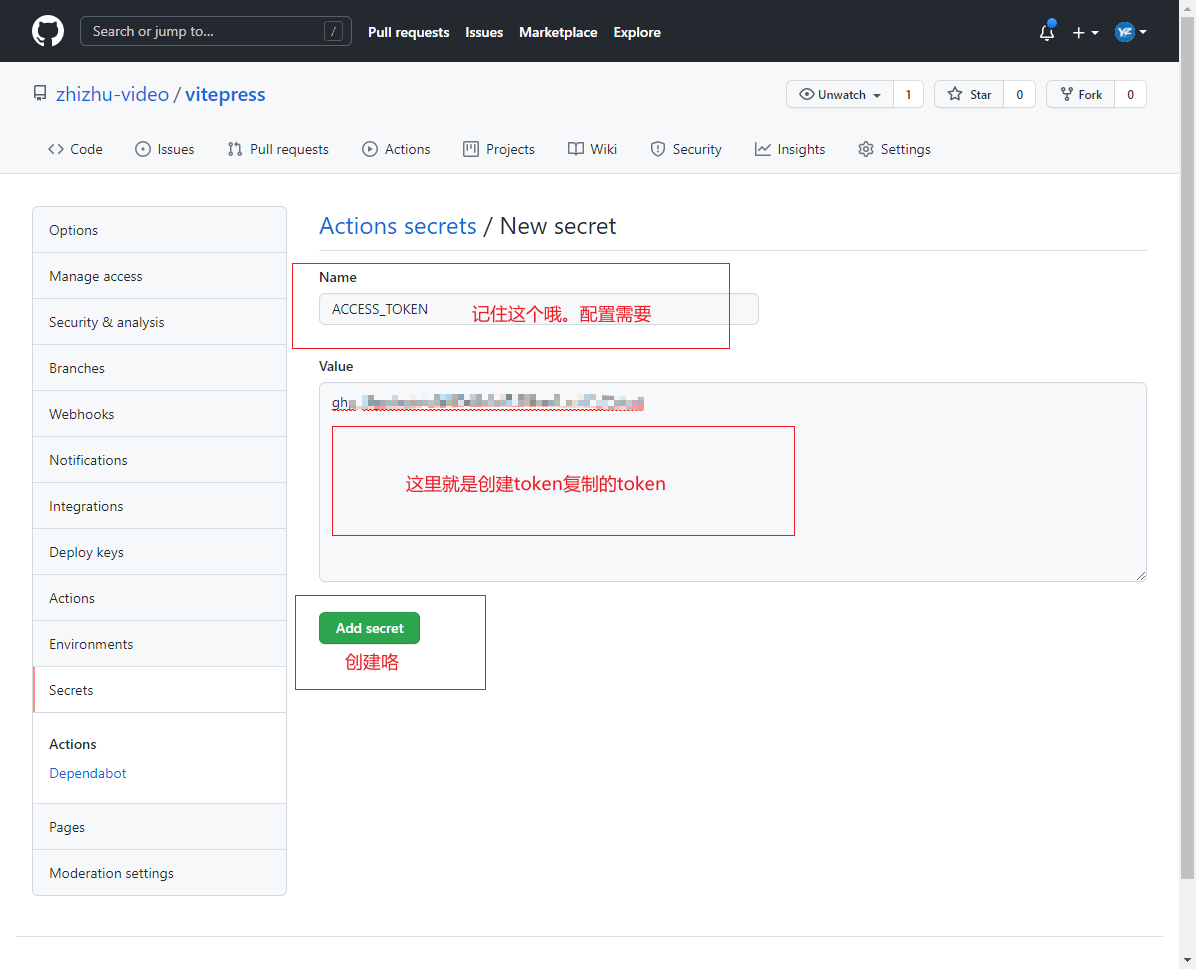Image resolution: width=1196 pixels, height=969 pixels.
Task: Go to GitHub home via Octocat logo
Action: (x=48, y=31)
